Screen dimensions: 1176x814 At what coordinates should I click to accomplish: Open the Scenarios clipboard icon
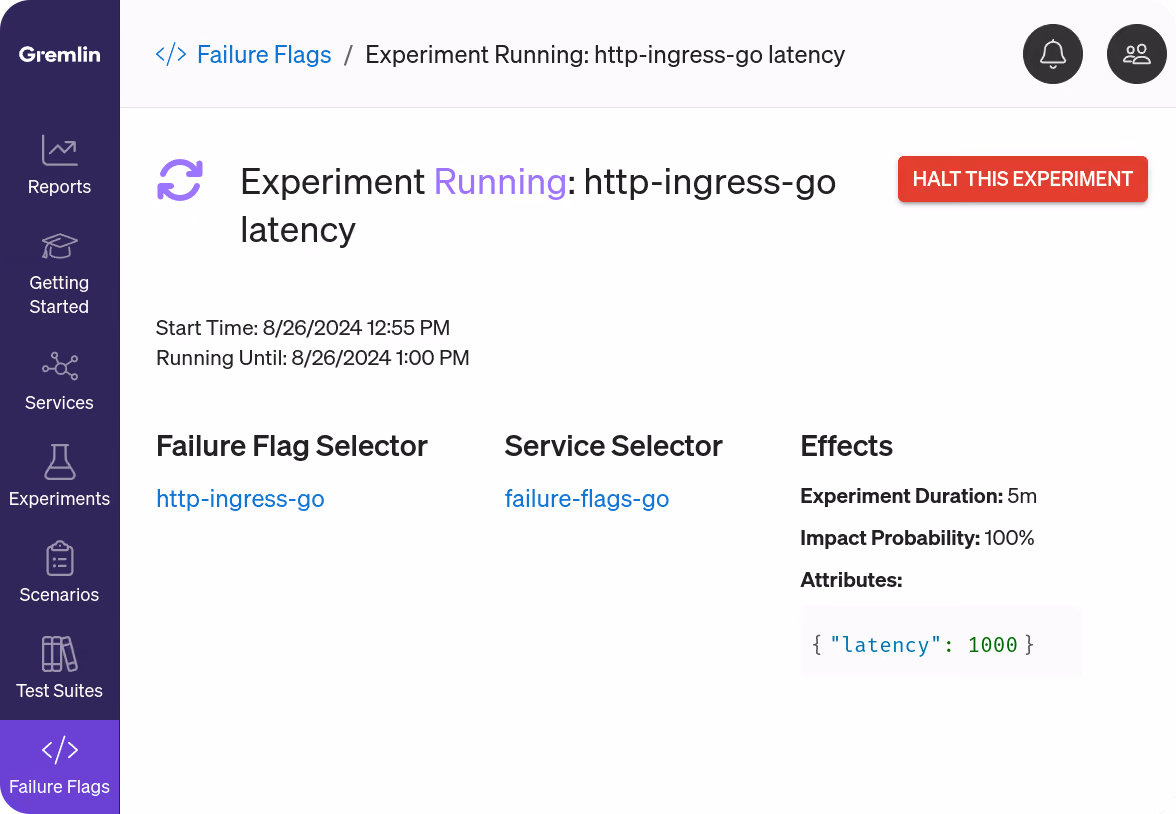coord(59,558)
